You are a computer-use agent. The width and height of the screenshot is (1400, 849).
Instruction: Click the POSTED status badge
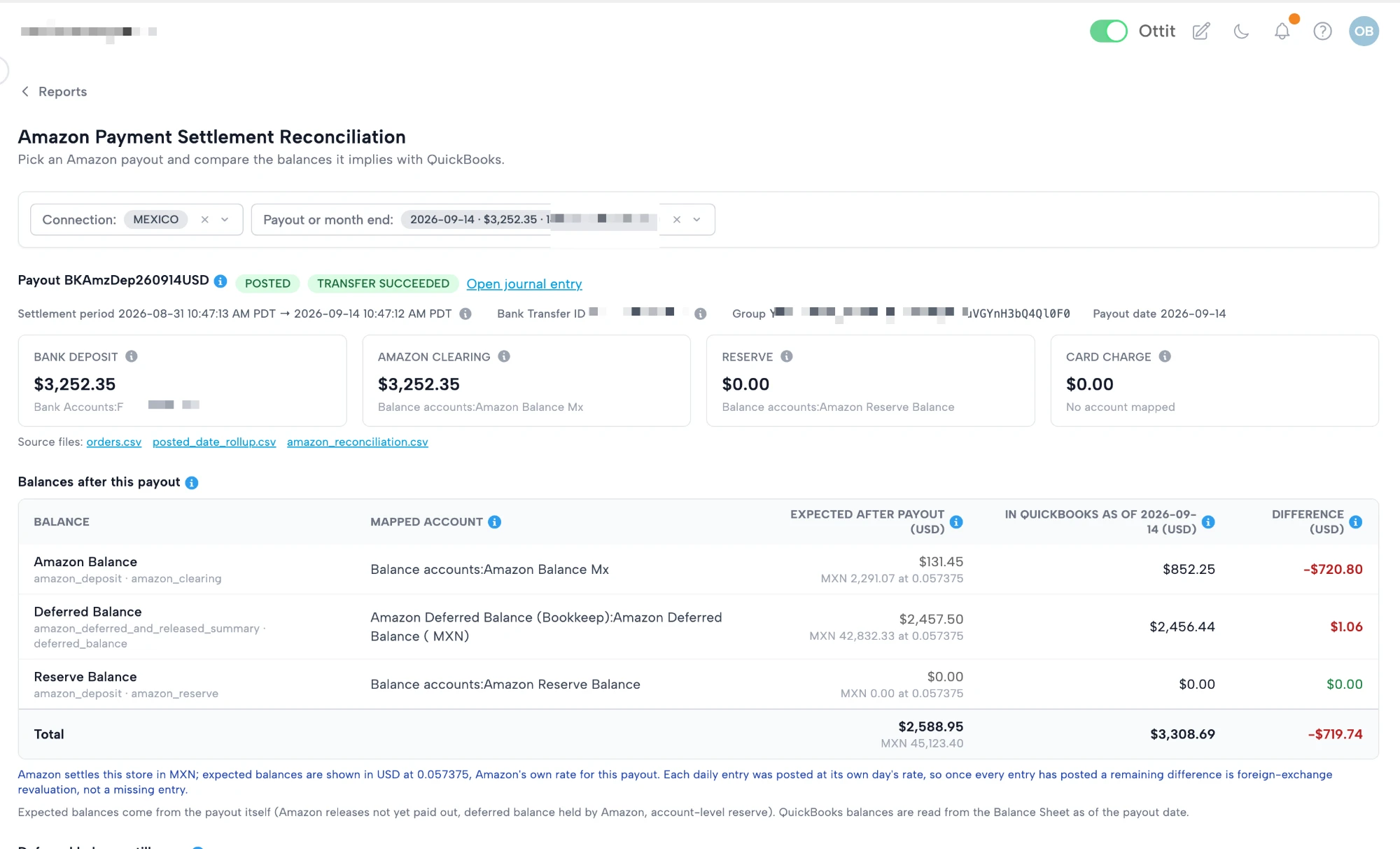coord(267,283)
